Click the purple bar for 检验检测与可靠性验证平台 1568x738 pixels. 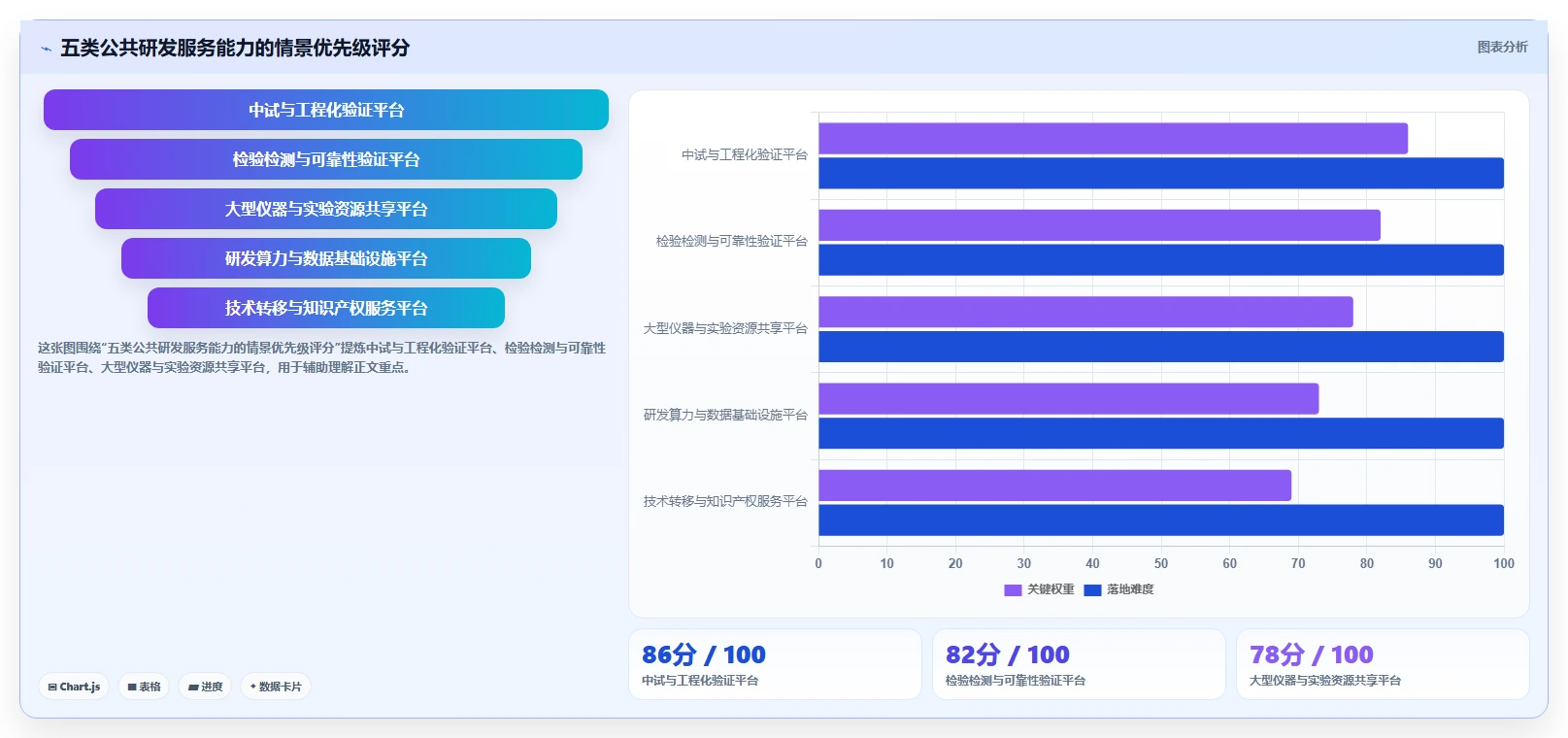(x=1099, y=225)
